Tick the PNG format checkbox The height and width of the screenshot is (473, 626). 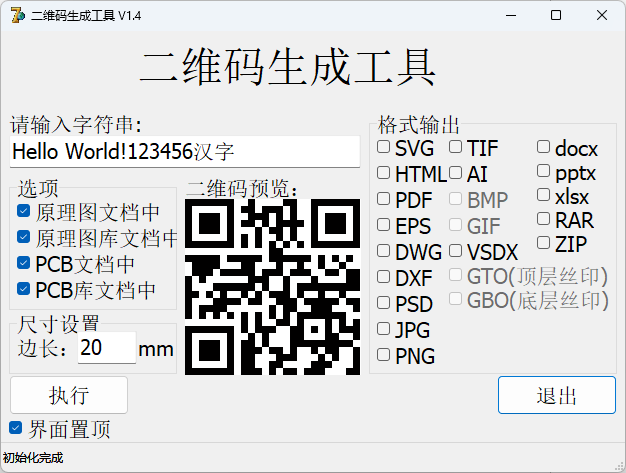[x=383, y=355]
